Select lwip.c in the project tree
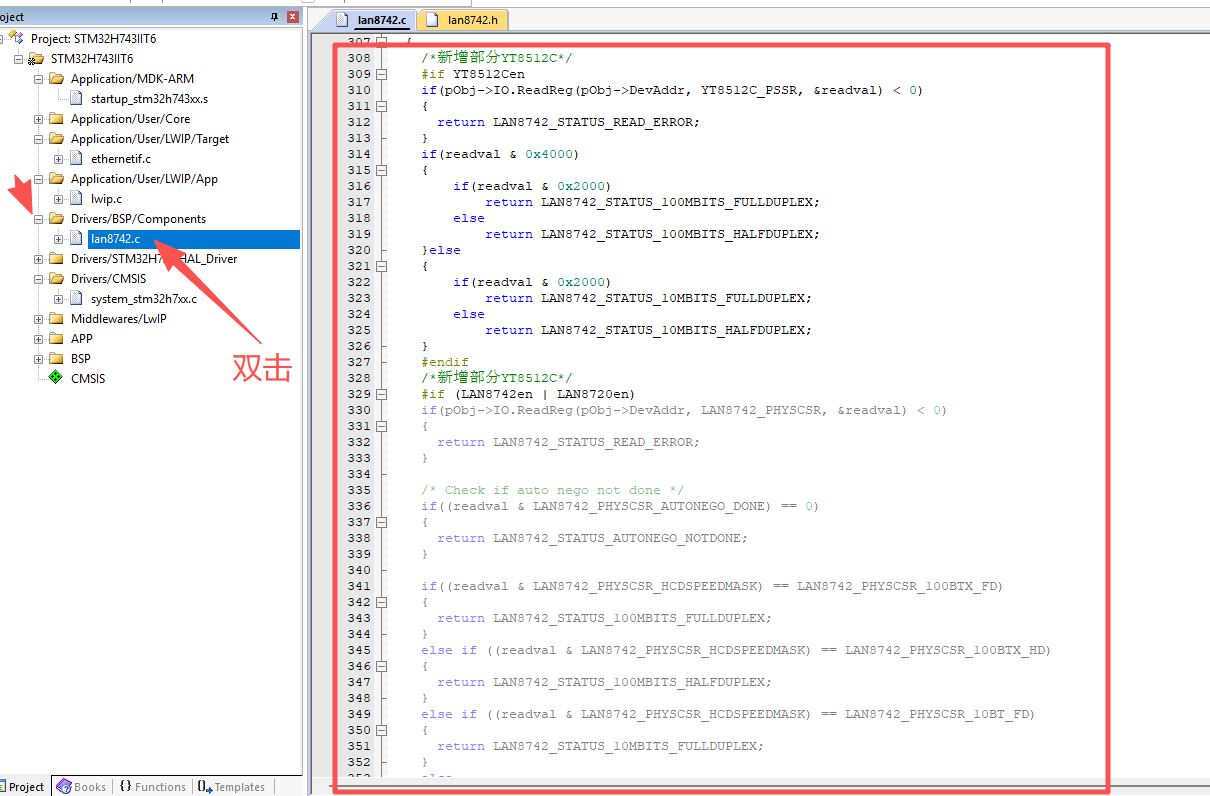Viewport: 1210px width, 796px height. click(106, 199)
